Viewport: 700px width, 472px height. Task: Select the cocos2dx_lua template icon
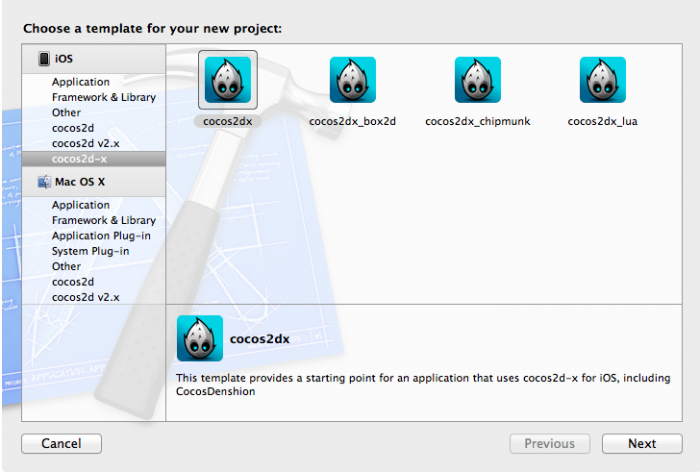pos(603,80)
